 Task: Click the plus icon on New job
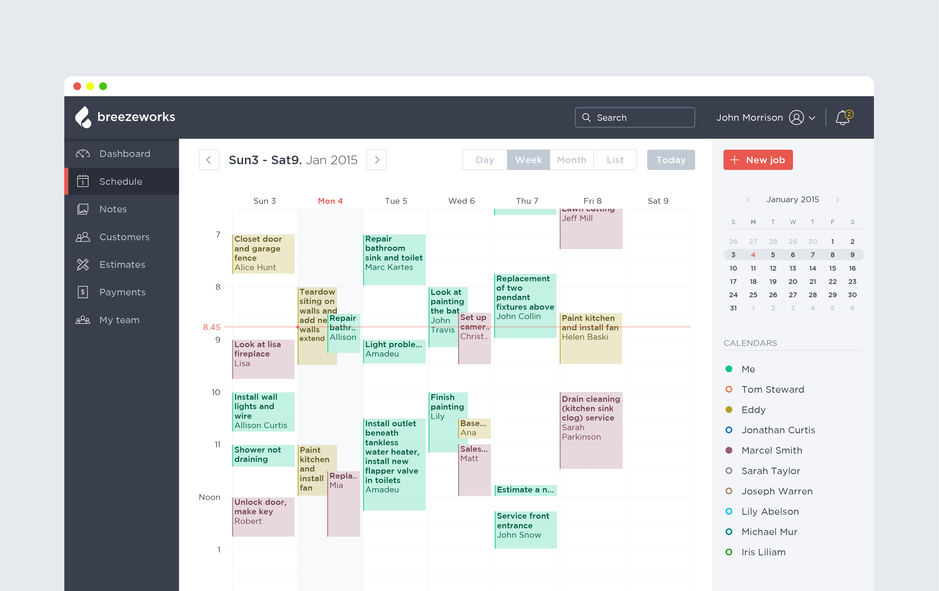[734, 160]
